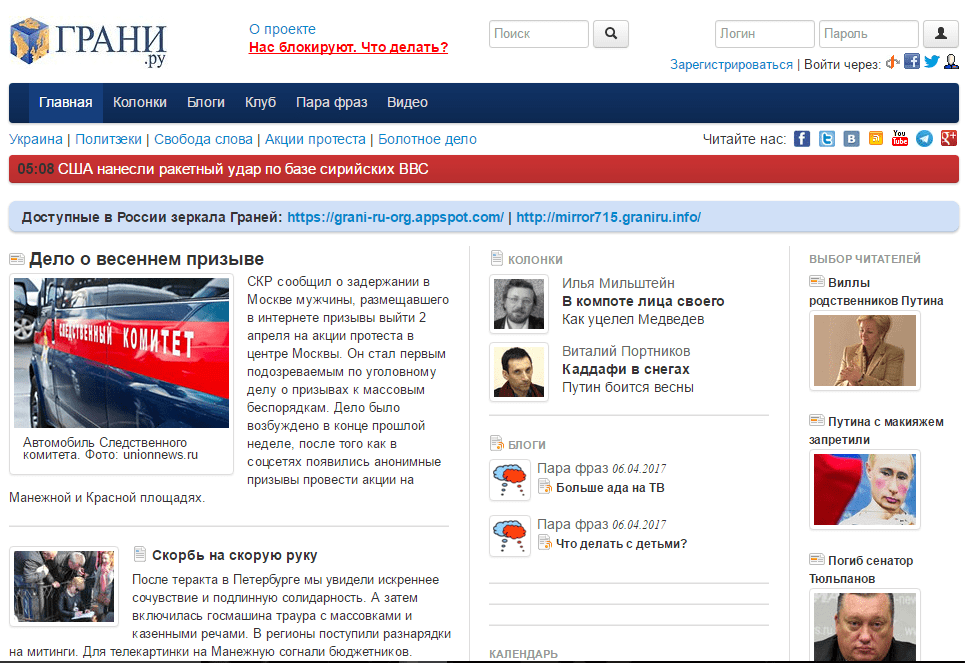Click the search magnifier button
This screenshot has width=965, height=663.
(610, 34)
